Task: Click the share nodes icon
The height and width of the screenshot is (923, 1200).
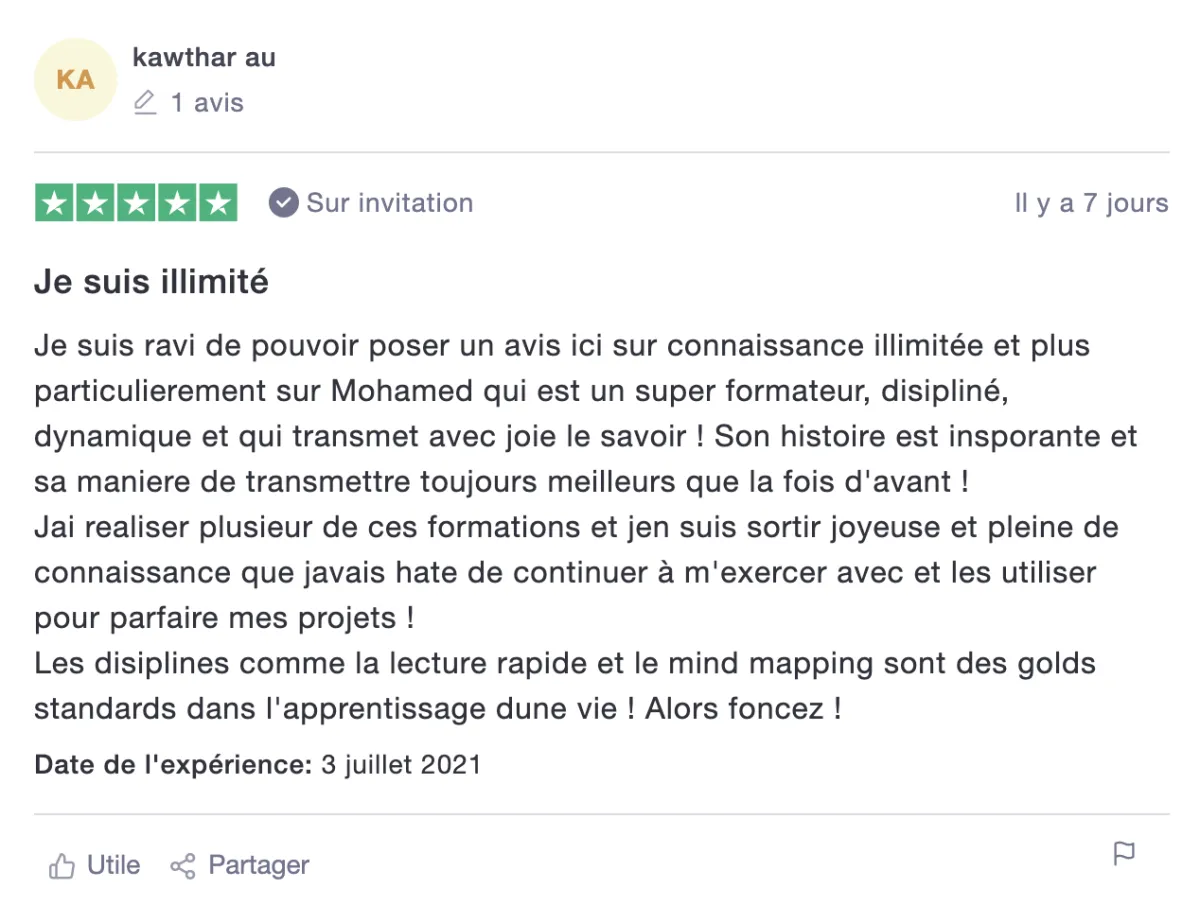Action: (183, 866)
